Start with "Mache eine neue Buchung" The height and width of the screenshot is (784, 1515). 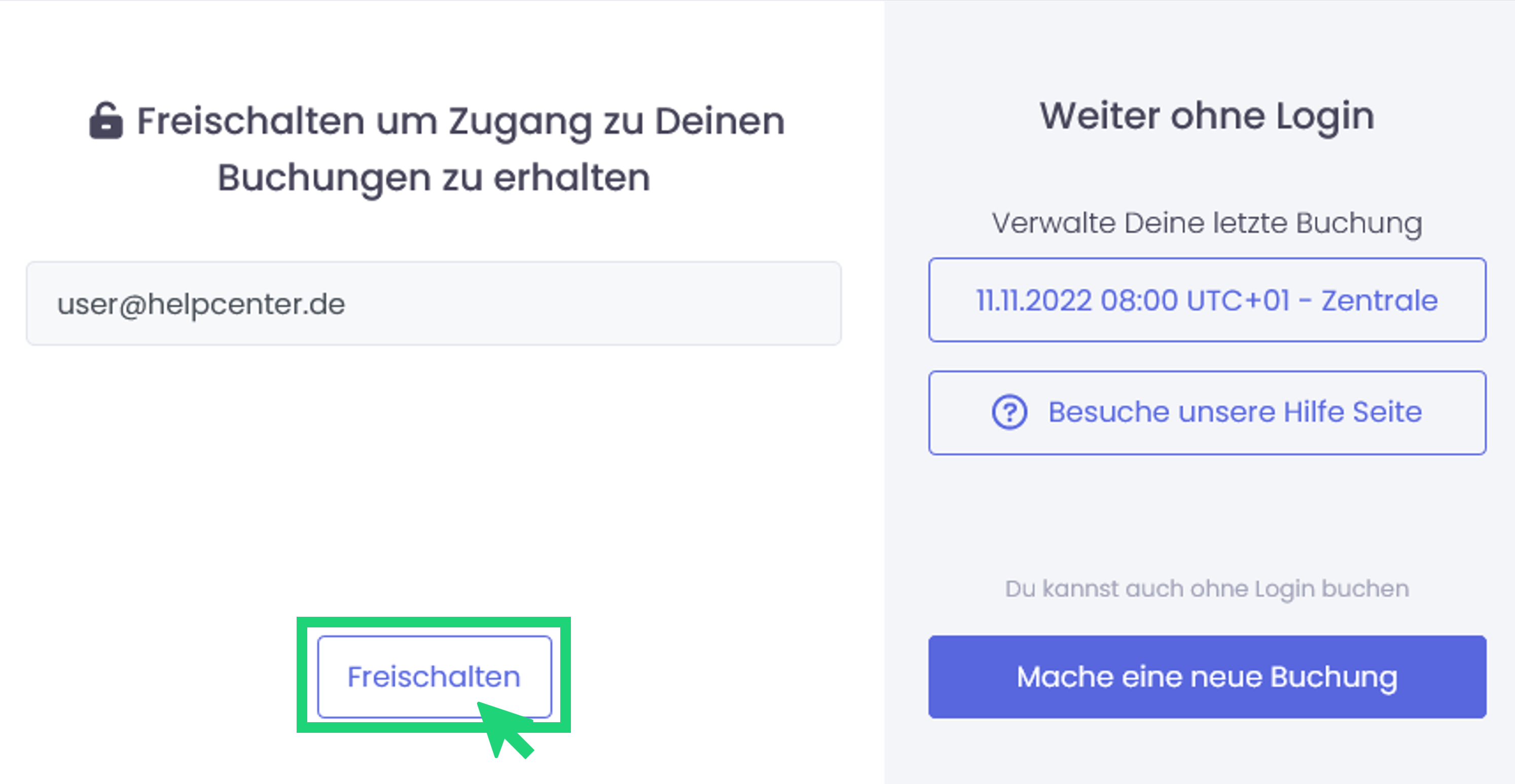tap(1207, 677)
